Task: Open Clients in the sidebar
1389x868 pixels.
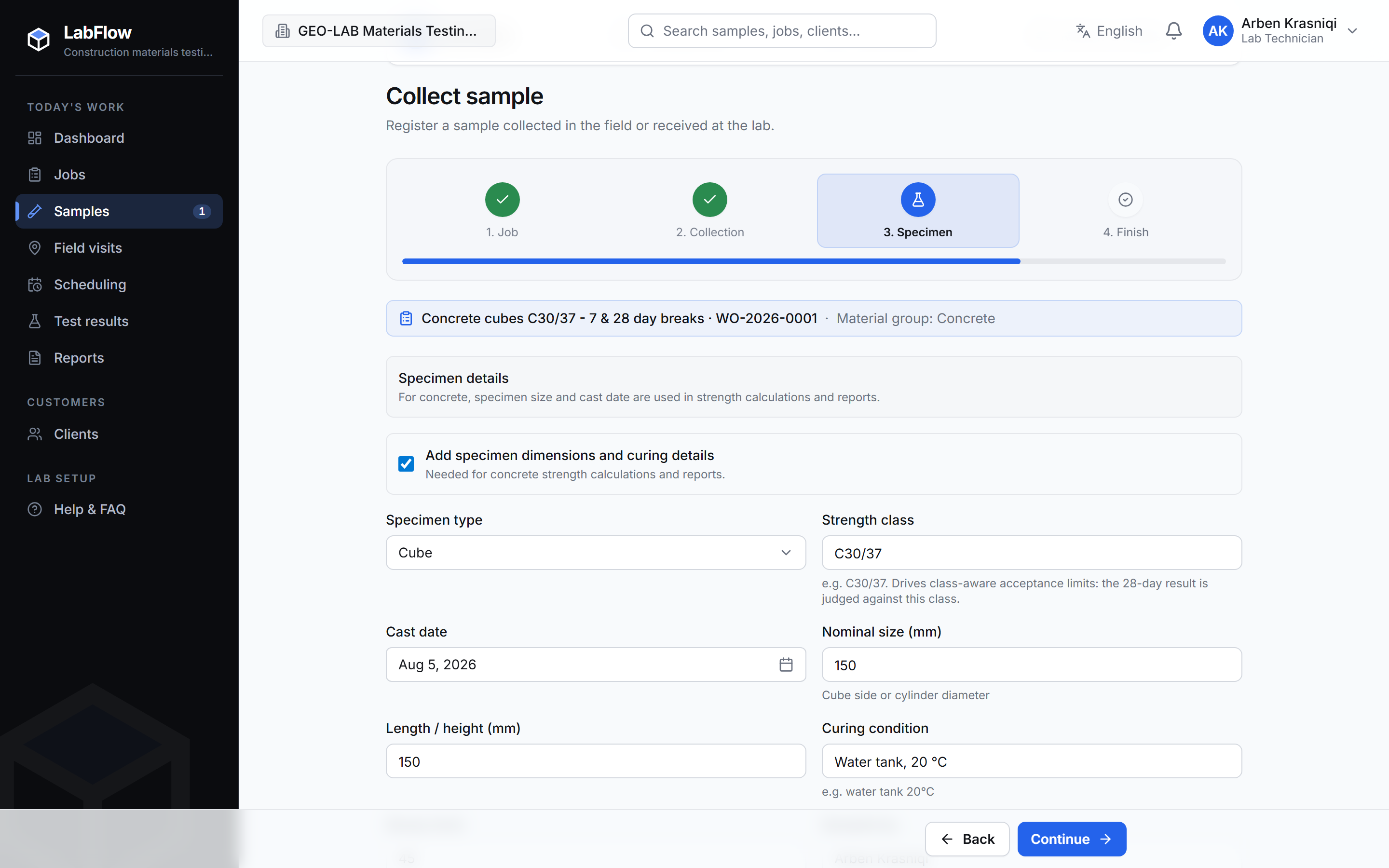Action: click(x=119, y=434)
